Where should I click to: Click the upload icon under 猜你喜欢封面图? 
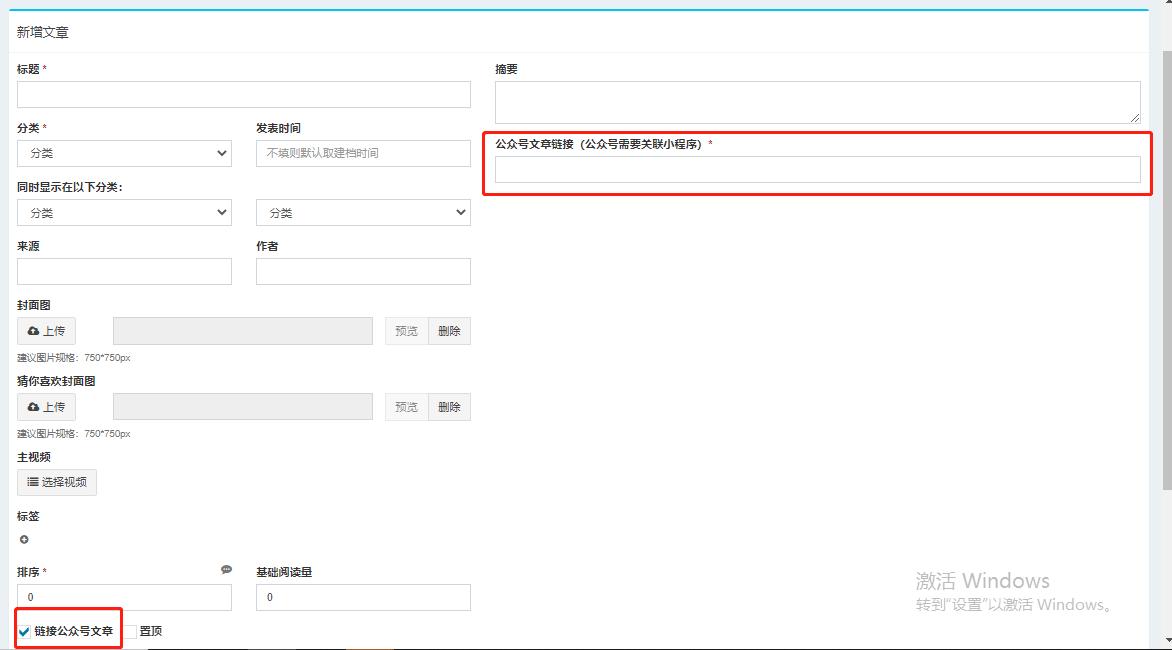pos(34,407)
